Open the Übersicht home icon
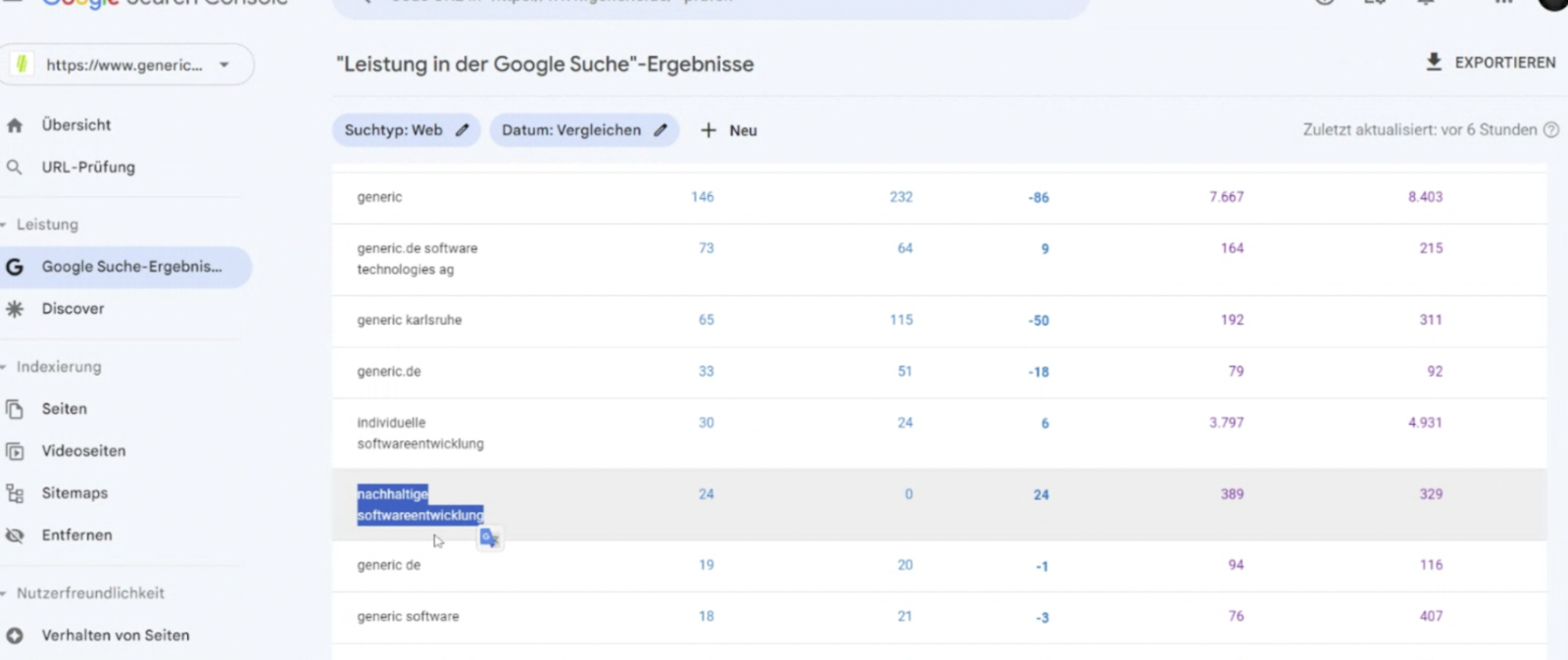The width and height of the screenshot is (1568, 660). pos(14,126)
